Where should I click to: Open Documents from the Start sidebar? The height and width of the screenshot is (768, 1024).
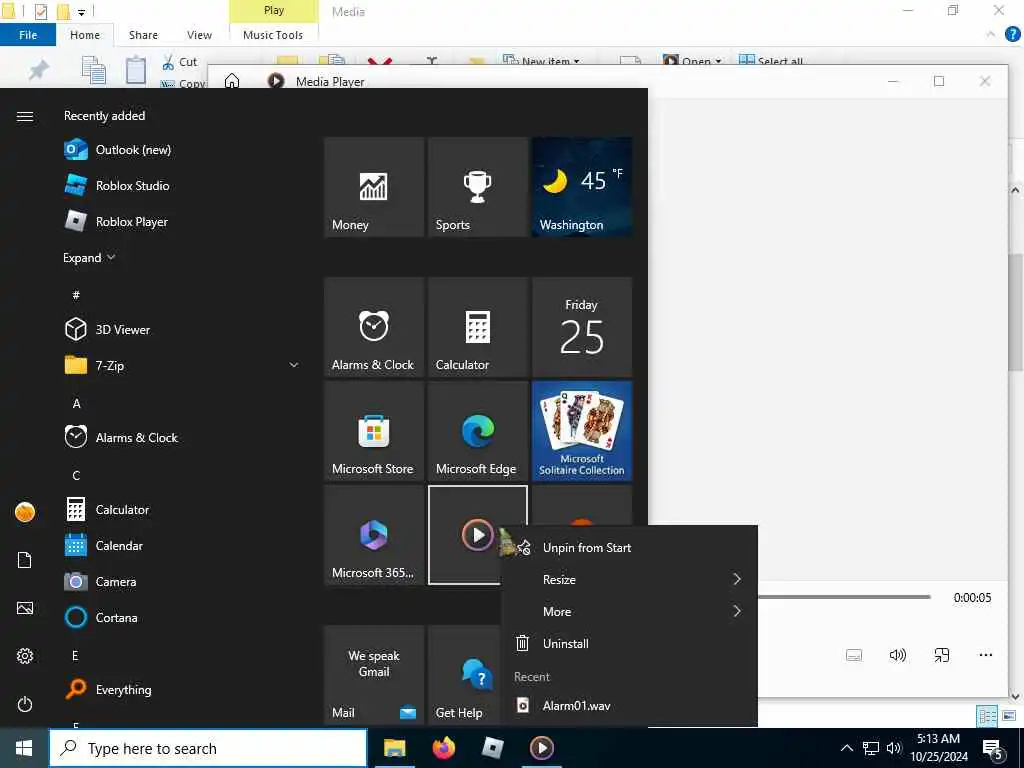tap(25, 560)
